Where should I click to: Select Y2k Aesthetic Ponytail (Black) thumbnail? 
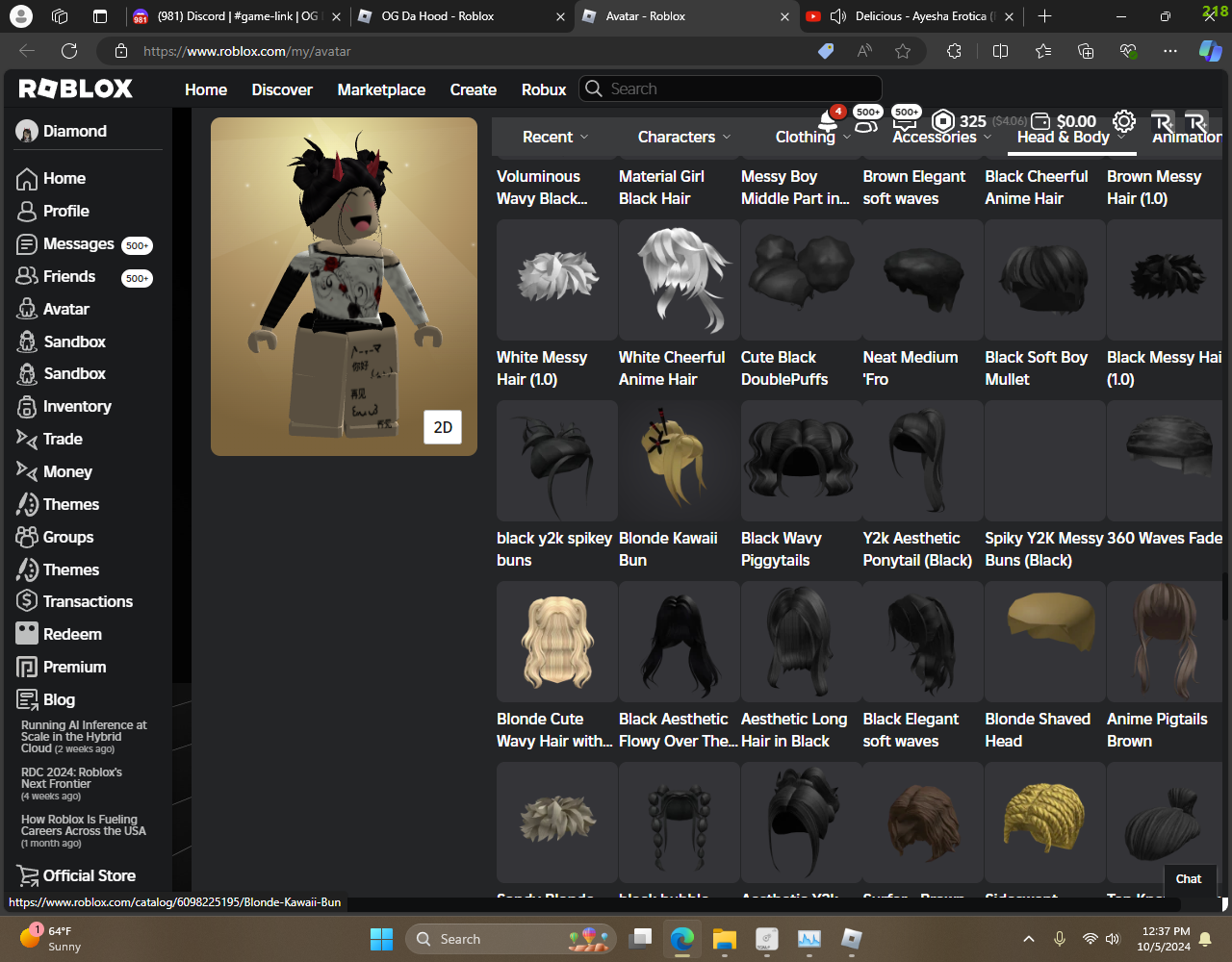pos(923,461)
